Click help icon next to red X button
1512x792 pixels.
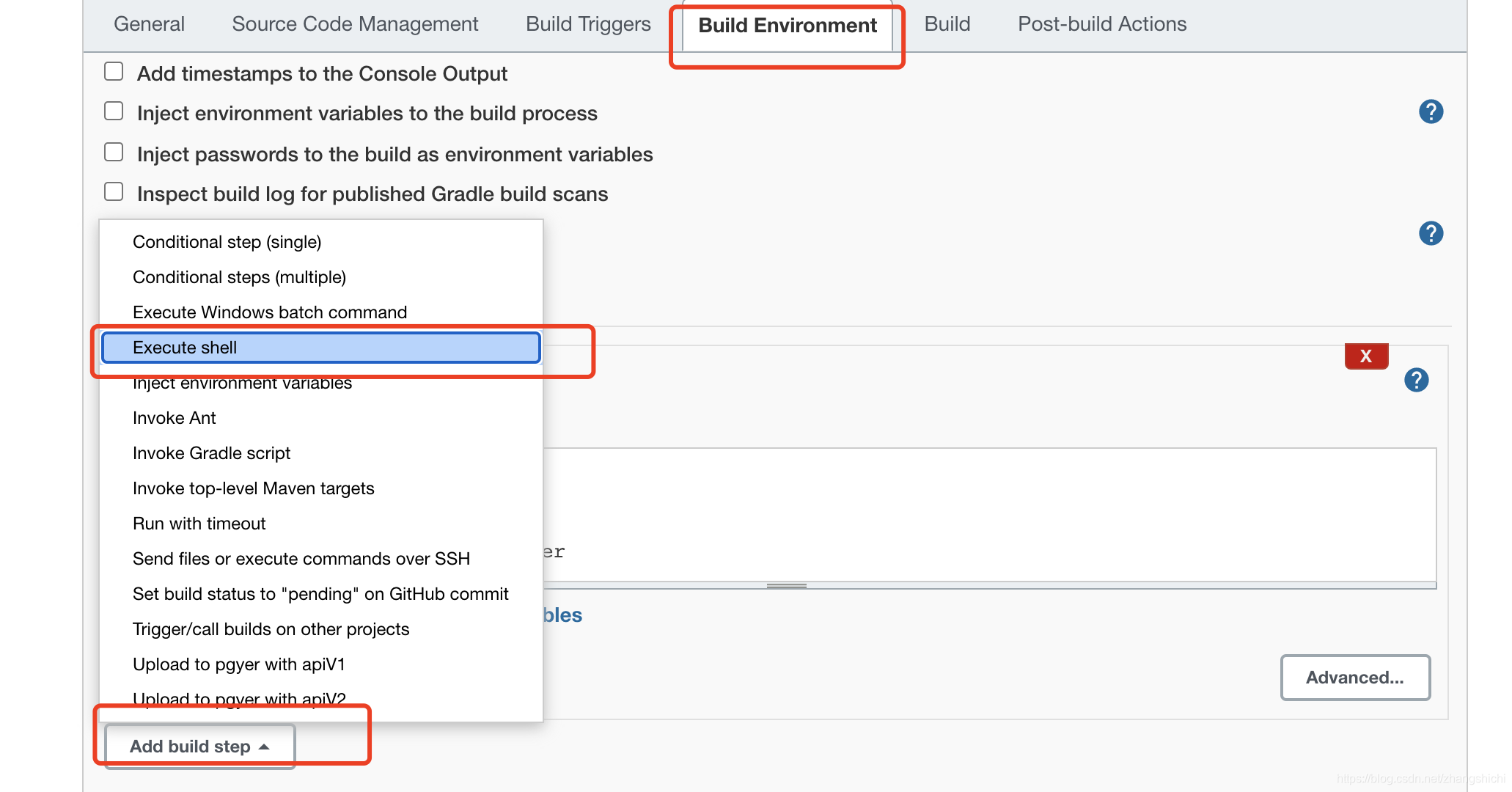point(1416,381)
